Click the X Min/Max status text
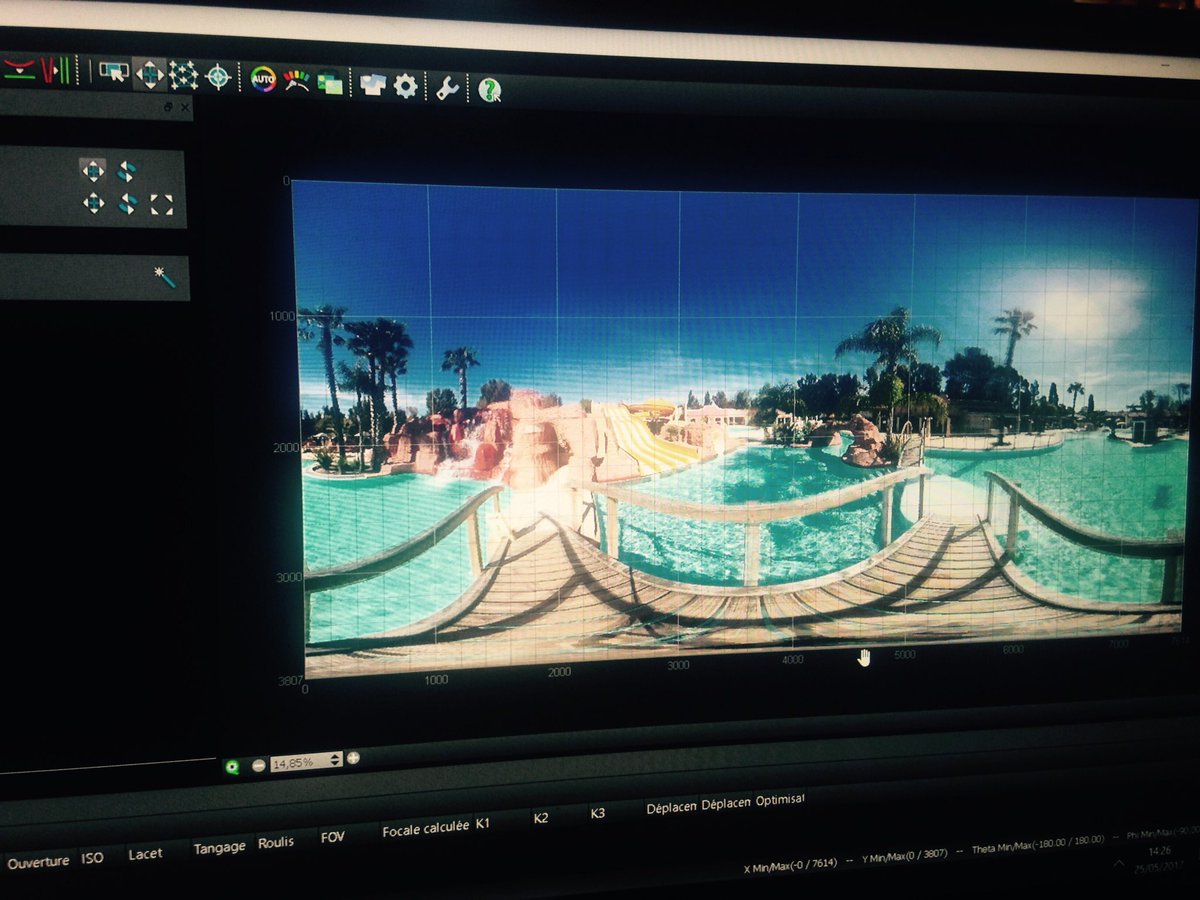1200x900 pixels. pos(793,863)
